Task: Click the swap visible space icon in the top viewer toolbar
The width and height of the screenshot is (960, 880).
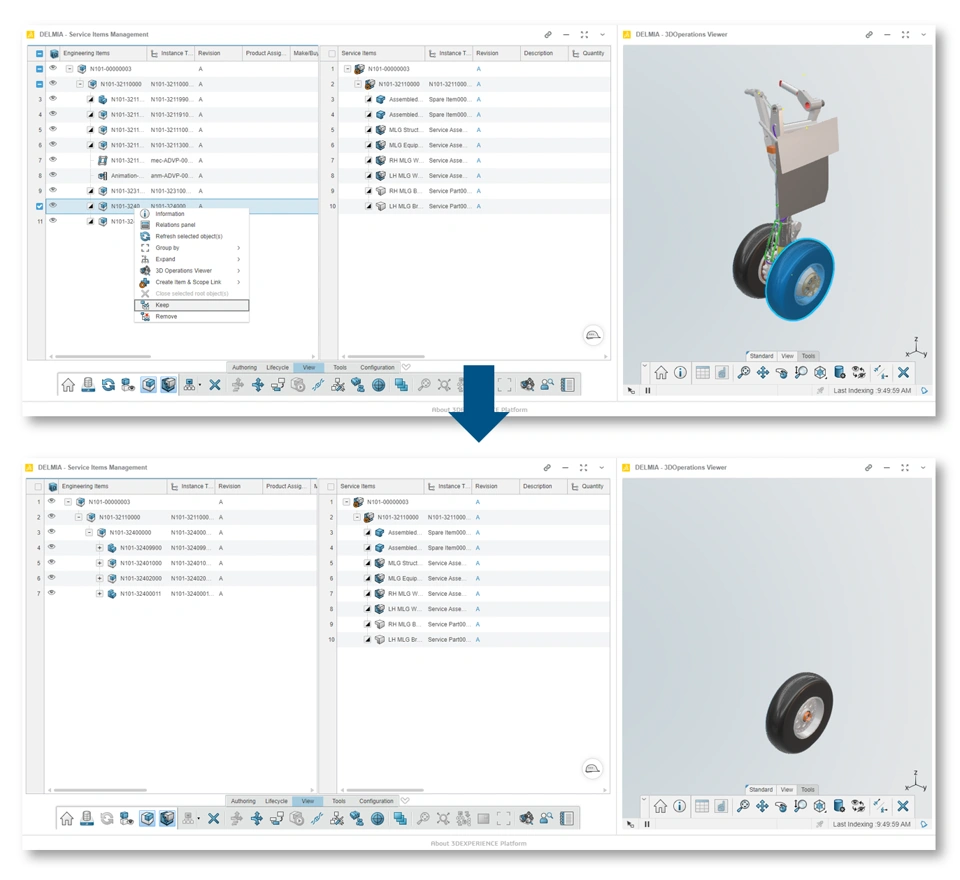Action: click(x=858, y=372)
